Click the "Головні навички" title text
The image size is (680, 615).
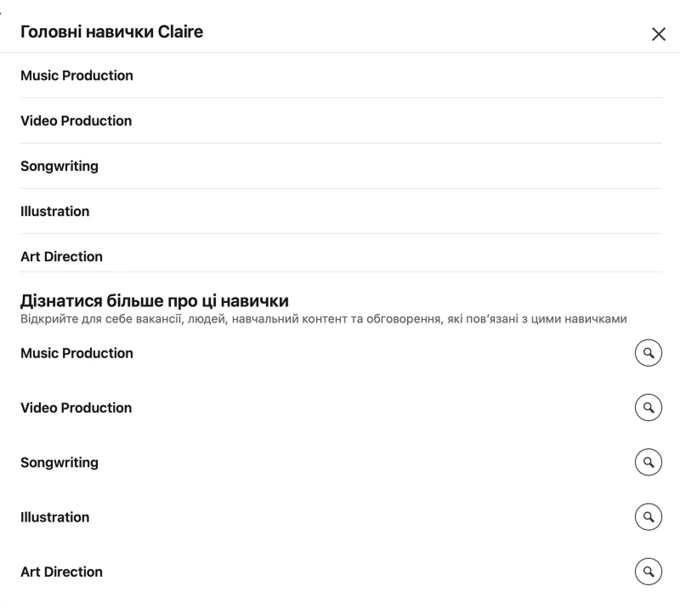[95, 32]
